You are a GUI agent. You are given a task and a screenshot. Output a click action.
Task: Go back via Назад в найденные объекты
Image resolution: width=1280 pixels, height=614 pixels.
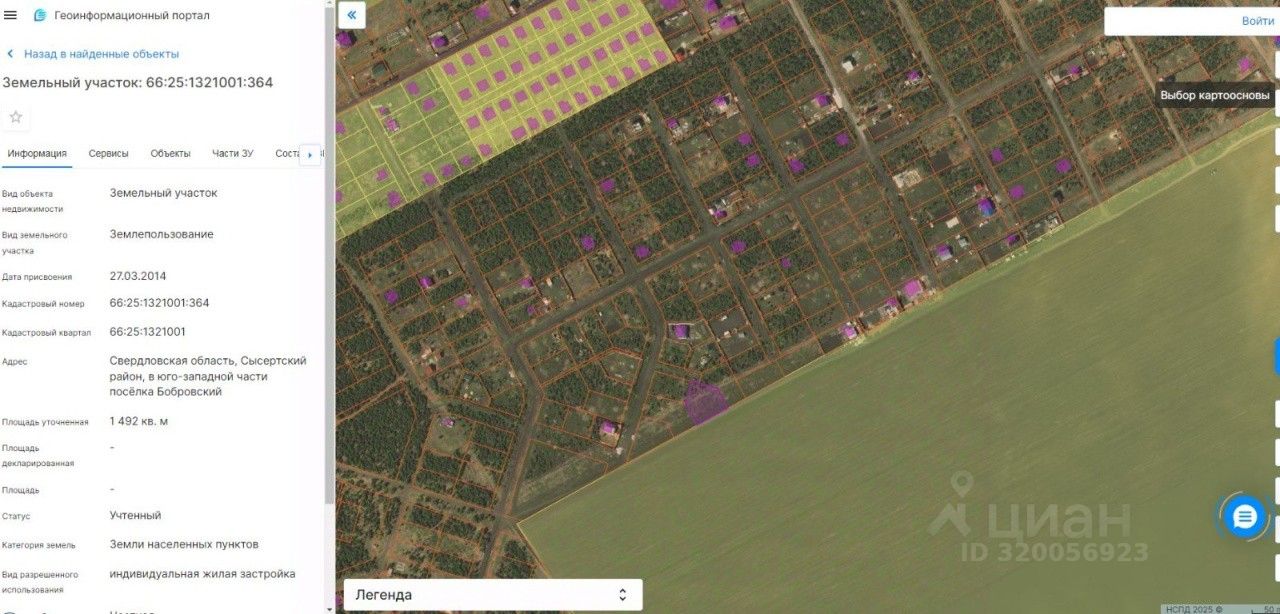[93, 54]
